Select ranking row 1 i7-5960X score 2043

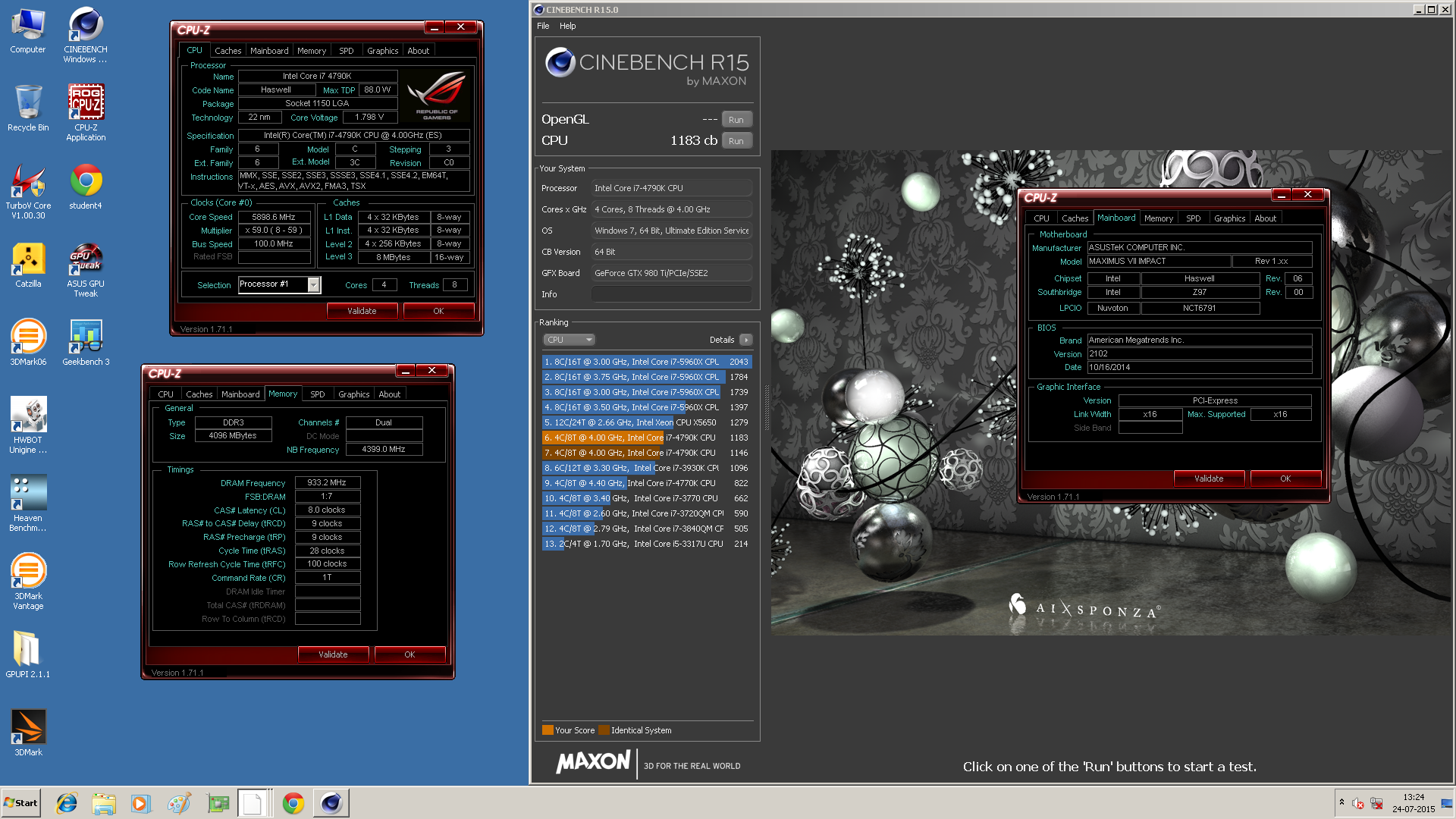click(647, 362)
